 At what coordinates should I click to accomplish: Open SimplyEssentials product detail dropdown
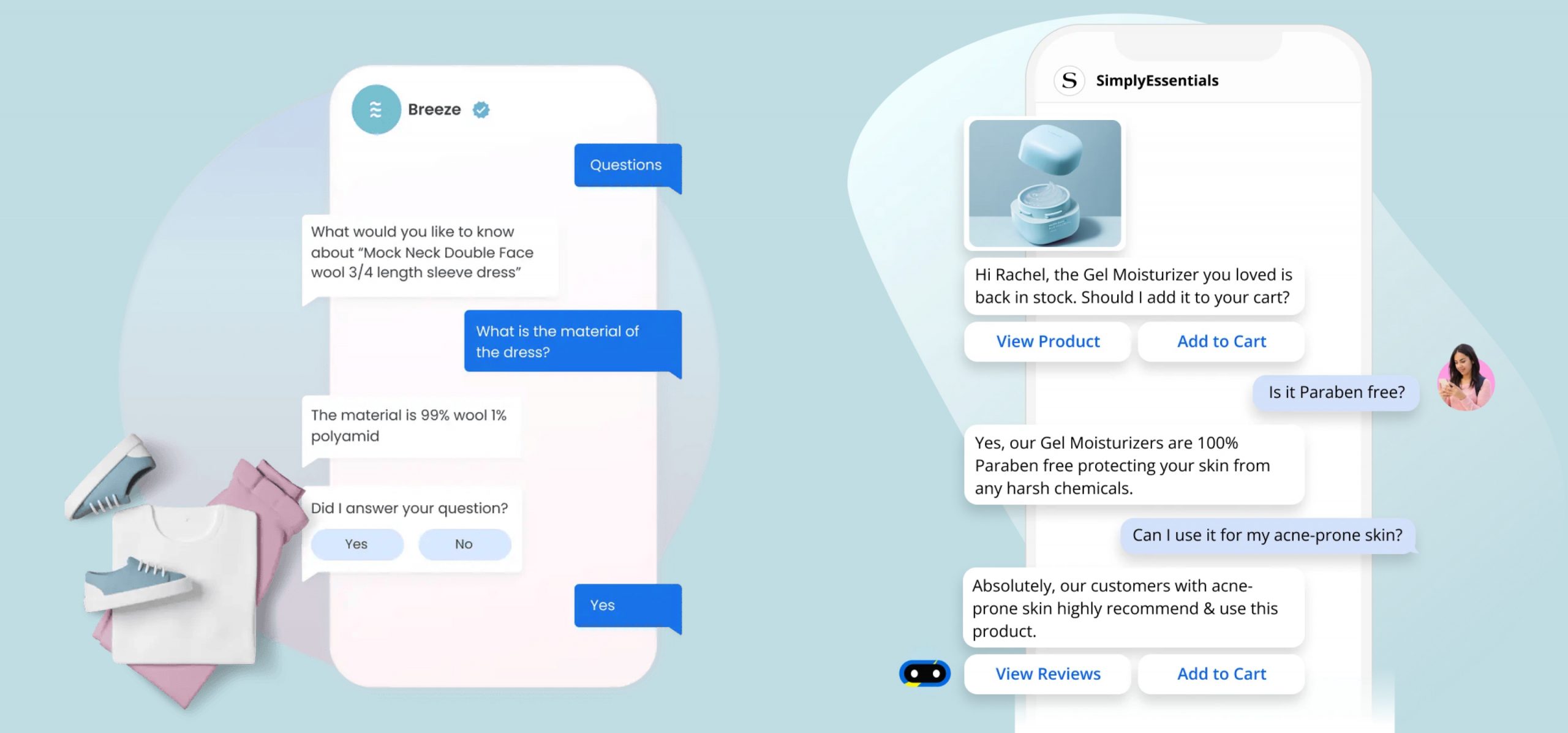coord(1048,341)
